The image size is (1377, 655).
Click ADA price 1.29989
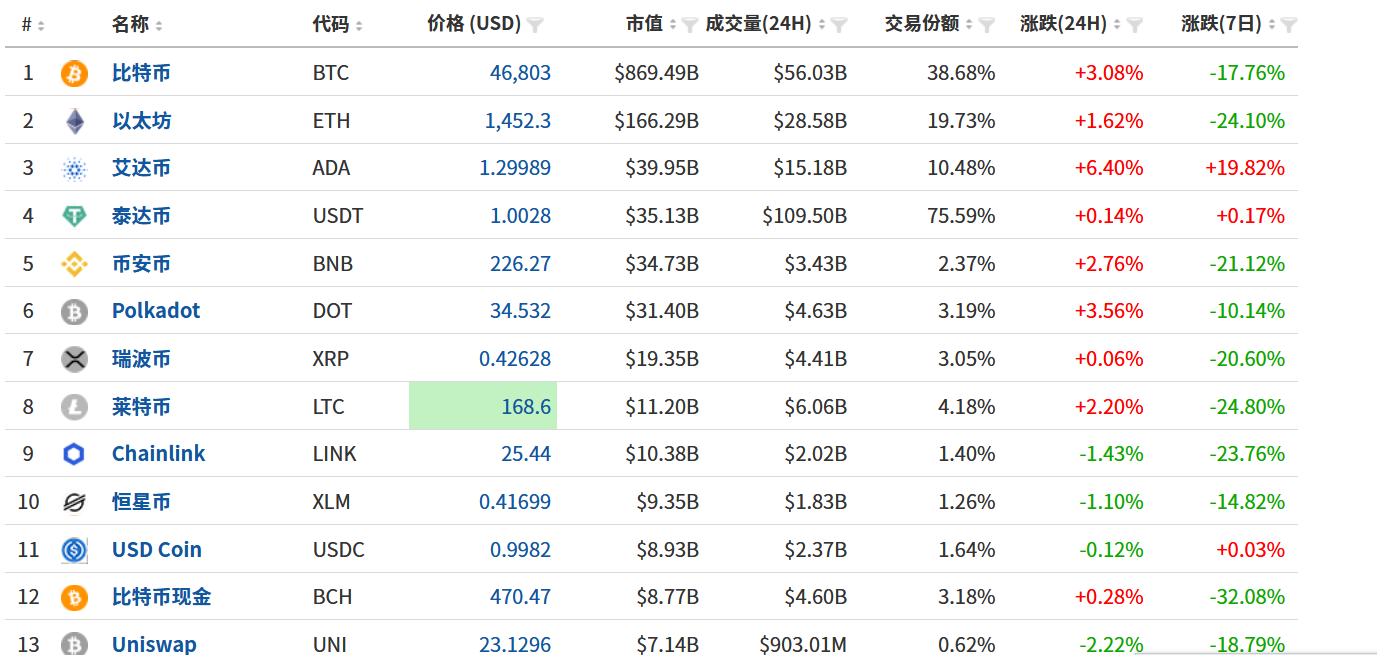pos(515,168)
